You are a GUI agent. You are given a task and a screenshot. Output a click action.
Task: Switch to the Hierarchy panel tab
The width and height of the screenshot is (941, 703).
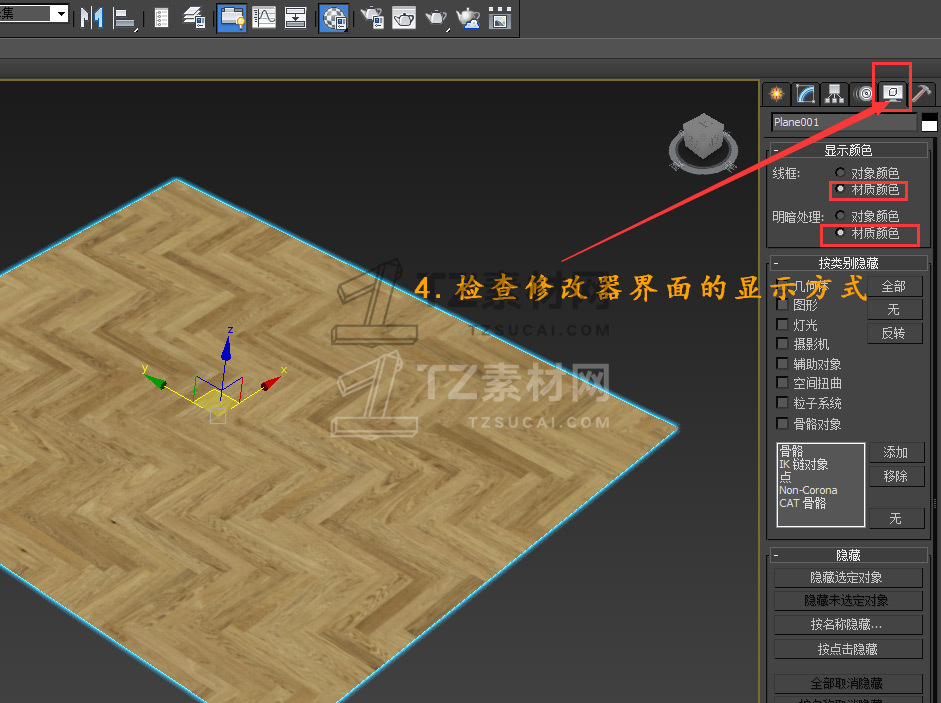click(834, 94)
